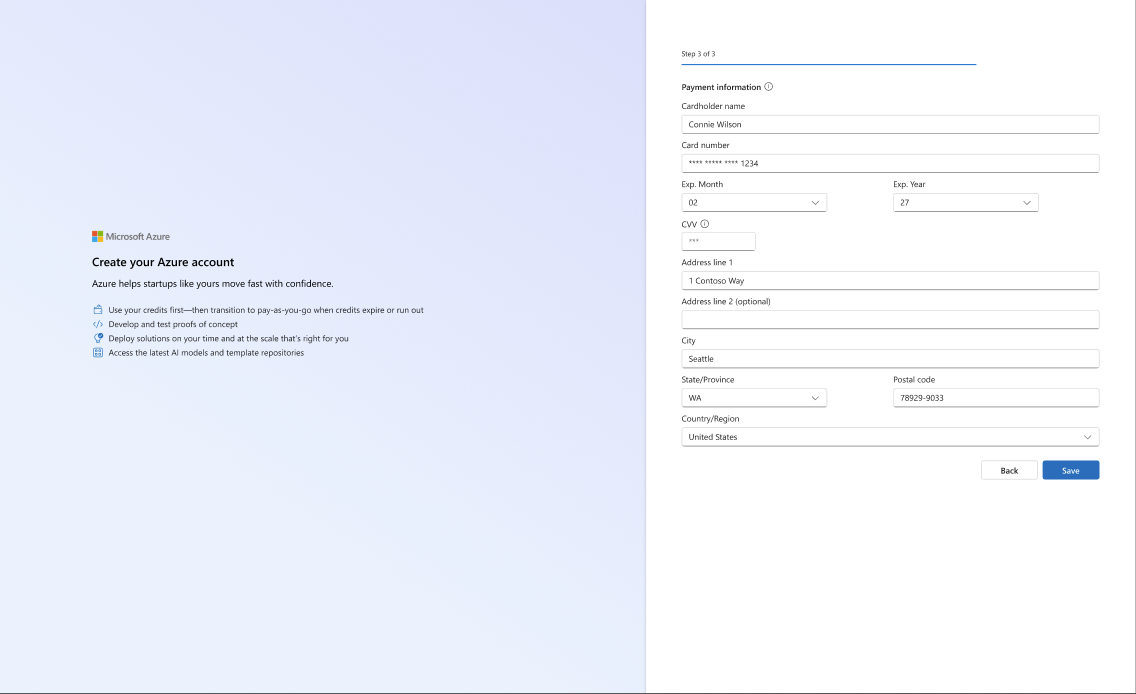Click the deploy solutions lightbulb icon
The height and width of the screenshot is (694, 1136).
pyautogui.click(x=98, y=338)
